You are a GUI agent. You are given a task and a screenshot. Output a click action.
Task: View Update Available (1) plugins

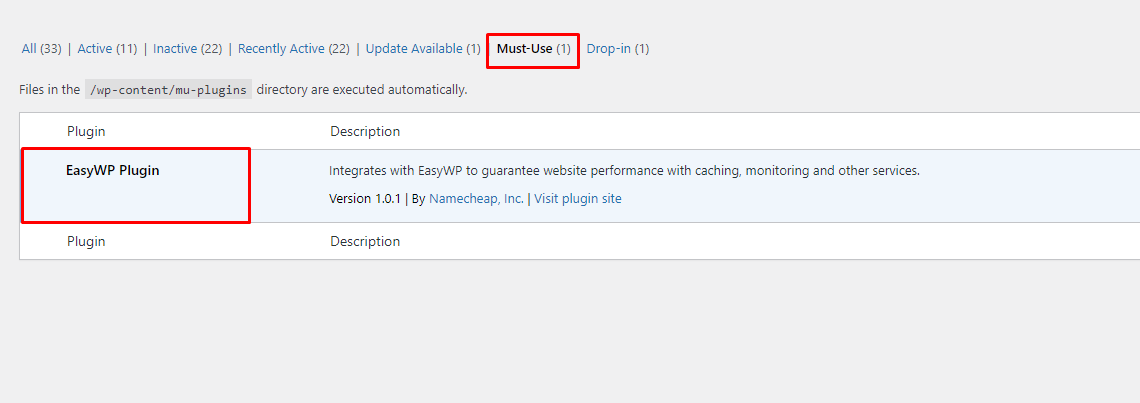click(423, 49)
